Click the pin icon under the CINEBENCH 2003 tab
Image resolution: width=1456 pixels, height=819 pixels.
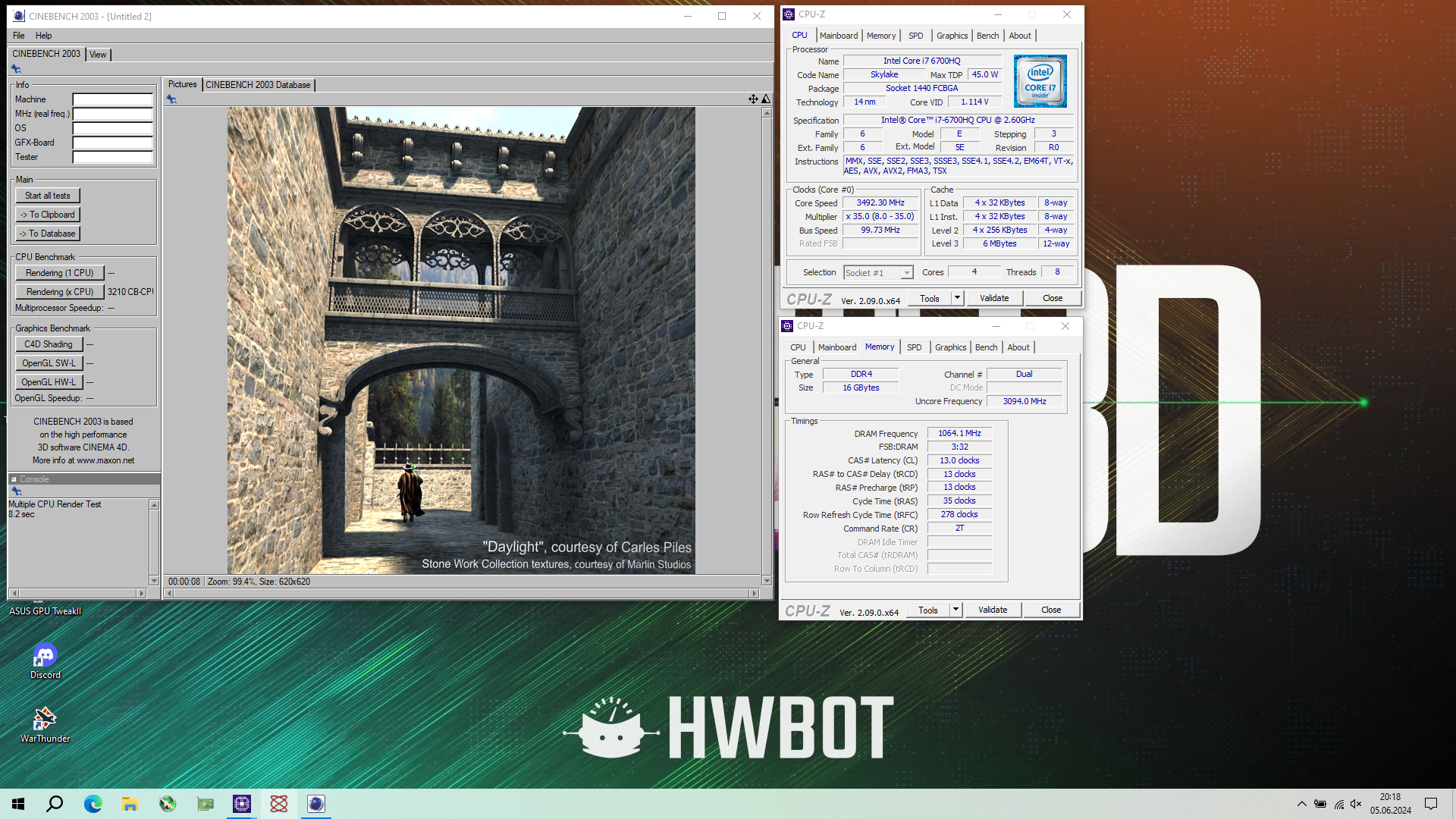click(x=16, y=69)
